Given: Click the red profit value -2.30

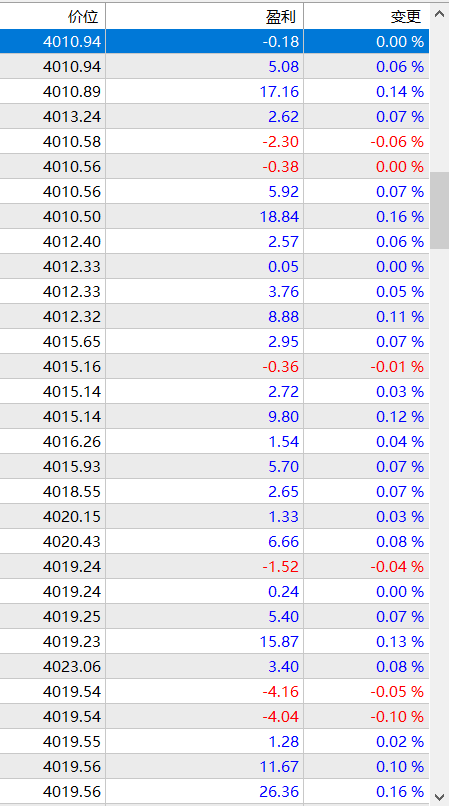Looking at the screenshot, I should tap(281, 142).
